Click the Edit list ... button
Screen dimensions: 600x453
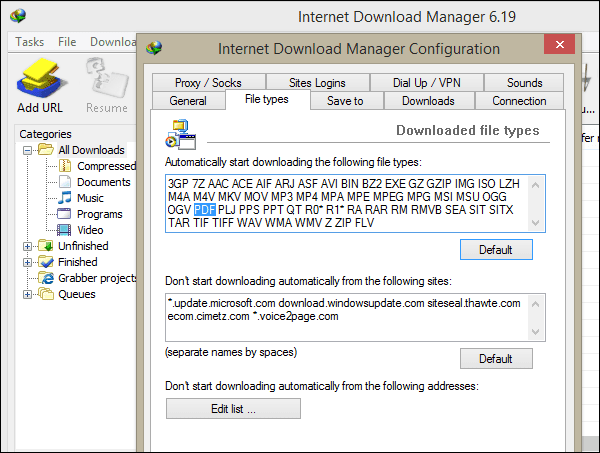[233, 409]
